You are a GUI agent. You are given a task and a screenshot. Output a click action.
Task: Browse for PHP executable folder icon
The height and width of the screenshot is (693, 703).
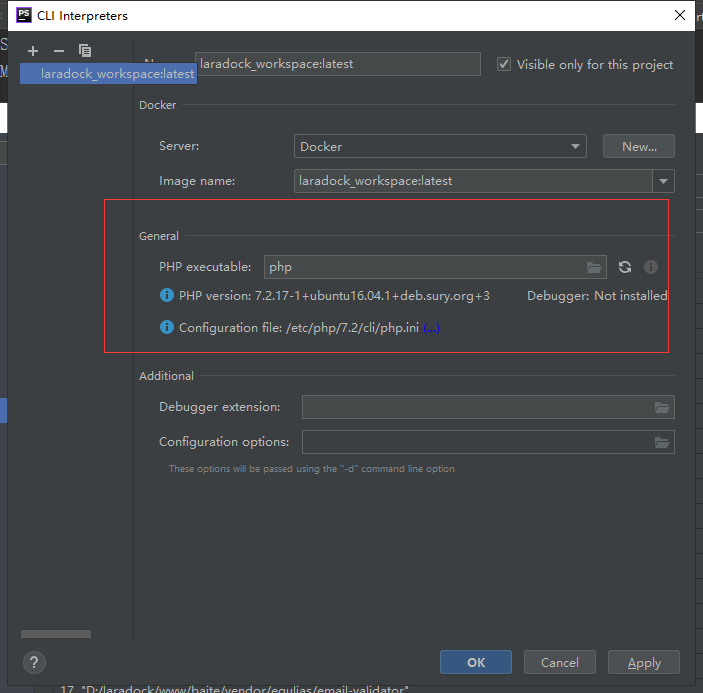point(594,267)
